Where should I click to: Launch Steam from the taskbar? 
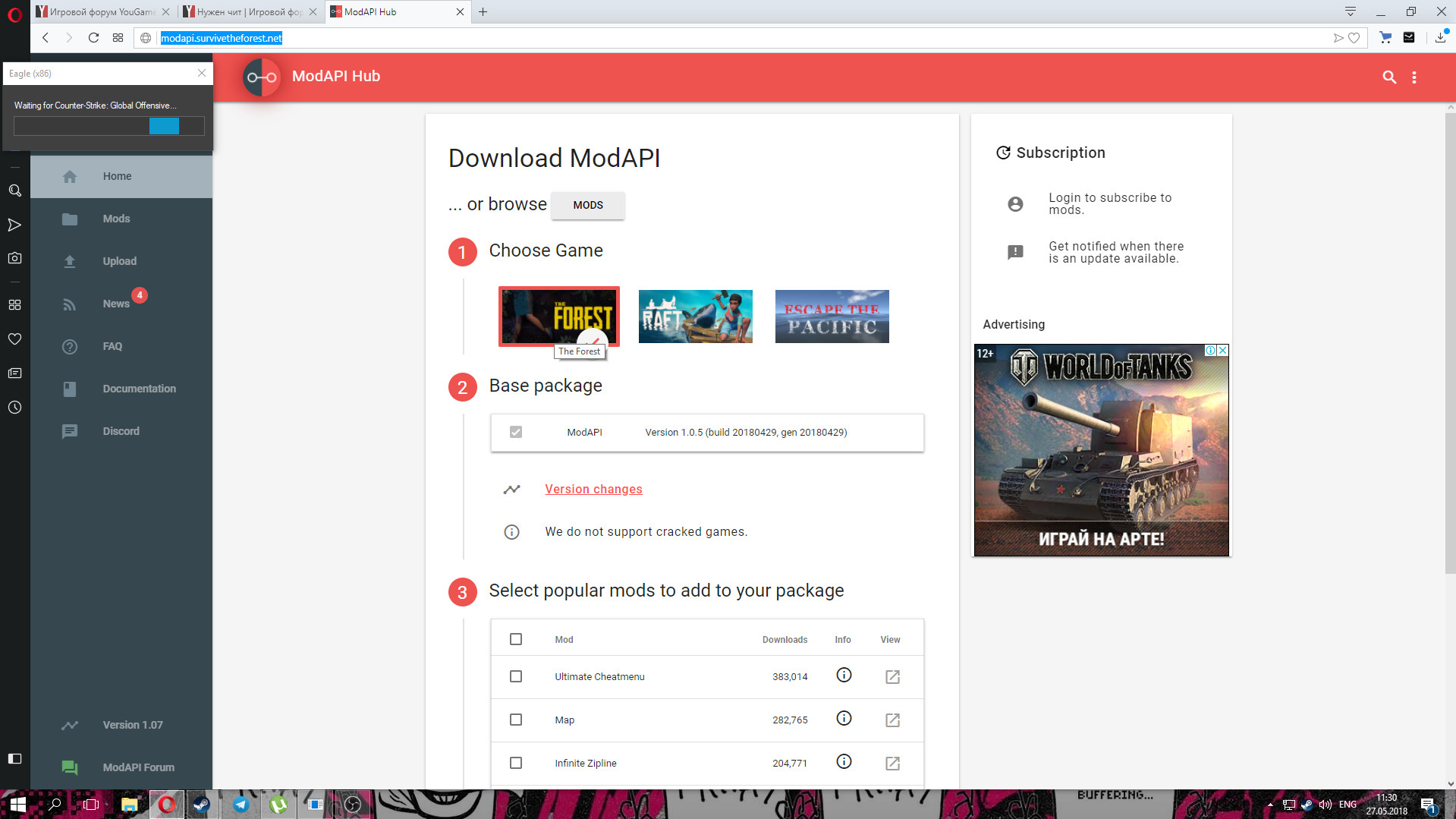201,805
